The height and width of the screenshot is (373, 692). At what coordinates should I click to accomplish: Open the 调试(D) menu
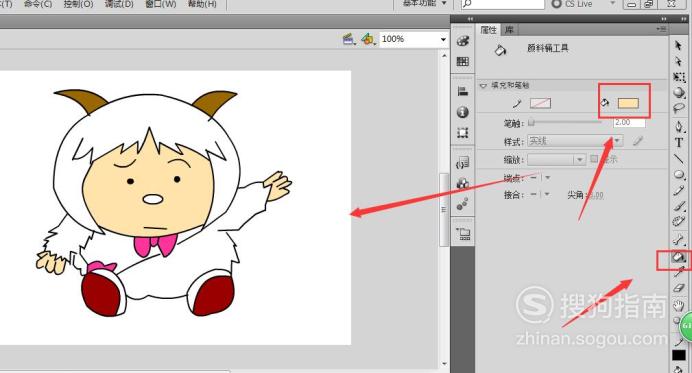(119, 4)
